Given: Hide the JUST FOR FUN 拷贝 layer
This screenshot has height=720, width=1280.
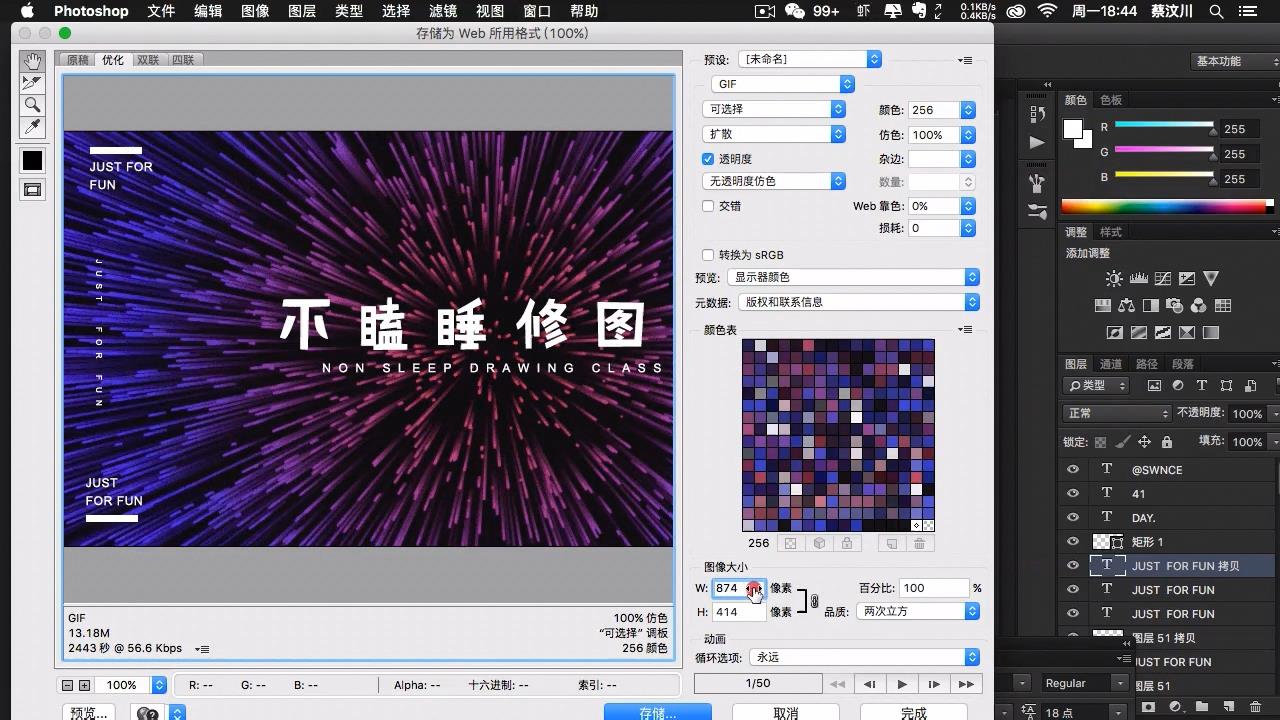Looking at the screenshot, I should pyautogui.click(x=1073, y=565).
